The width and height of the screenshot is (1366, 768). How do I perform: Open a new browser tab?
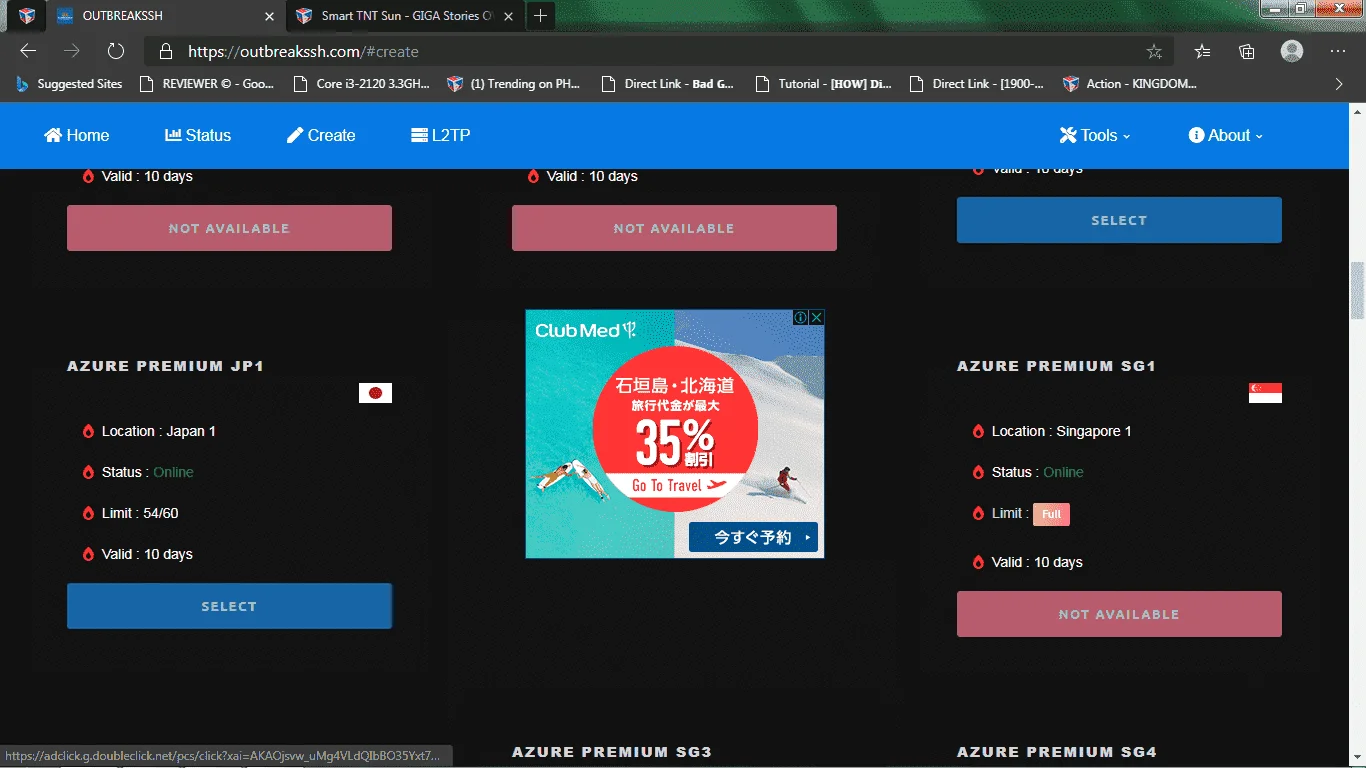click(x=540, y=16)
